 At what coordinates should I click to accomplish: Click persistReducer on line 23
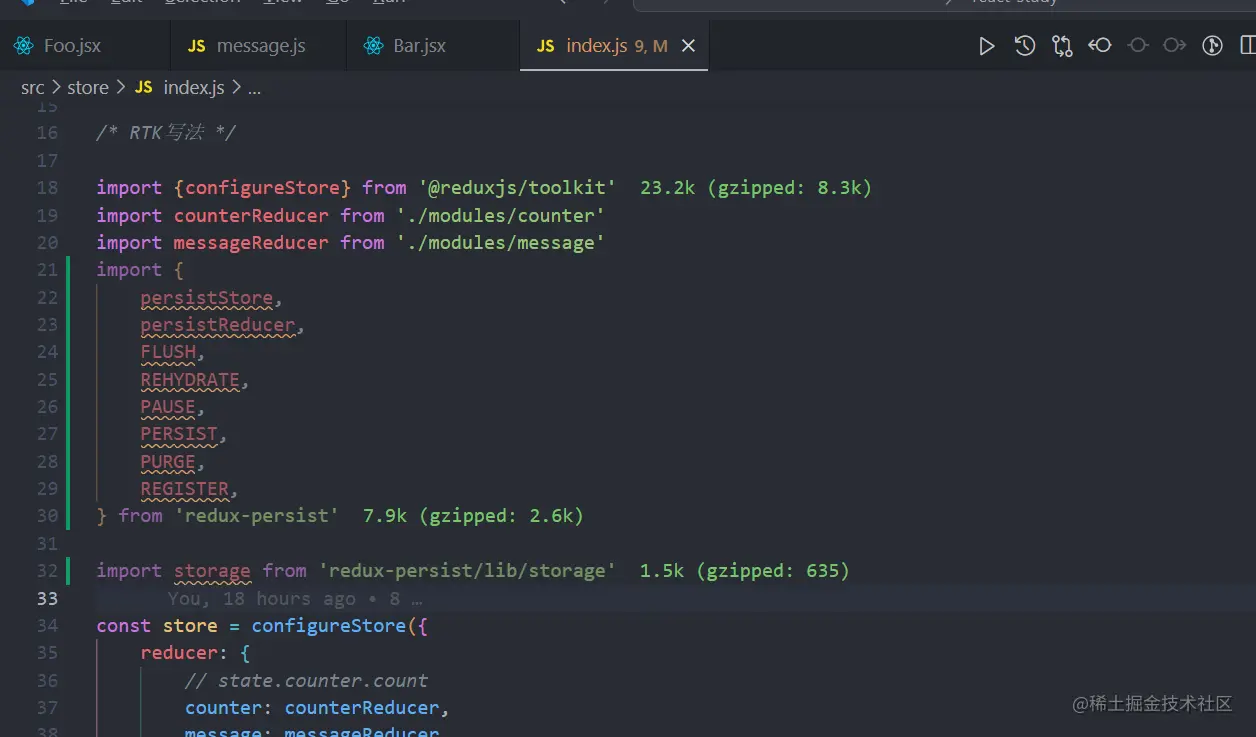tap(218, 325)
